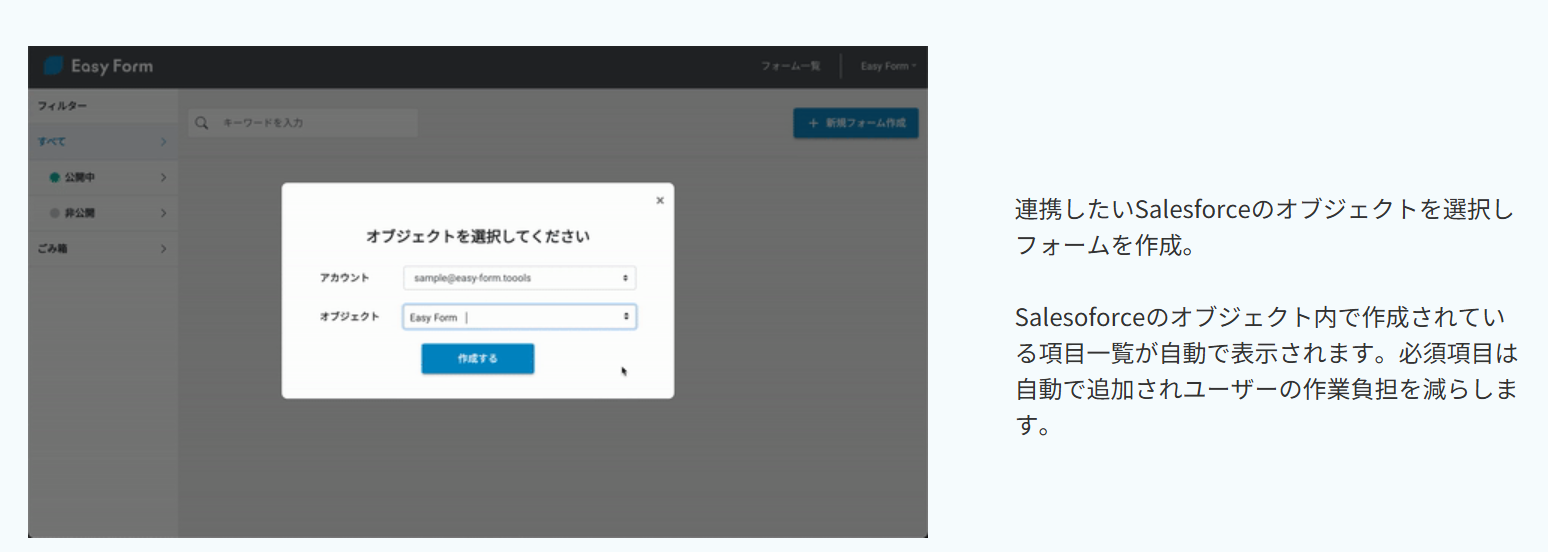Click the Easy Form brand text
Screen dimensions: 1548x552
point(112,66)
